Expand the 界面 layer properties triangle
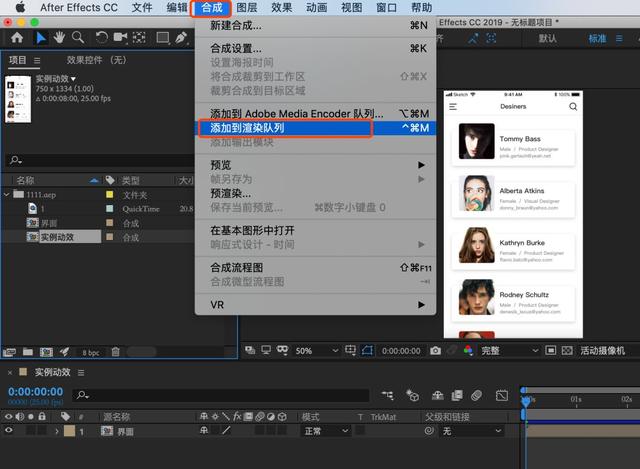This screenshot has height=469, width=640. coord(55,431)
